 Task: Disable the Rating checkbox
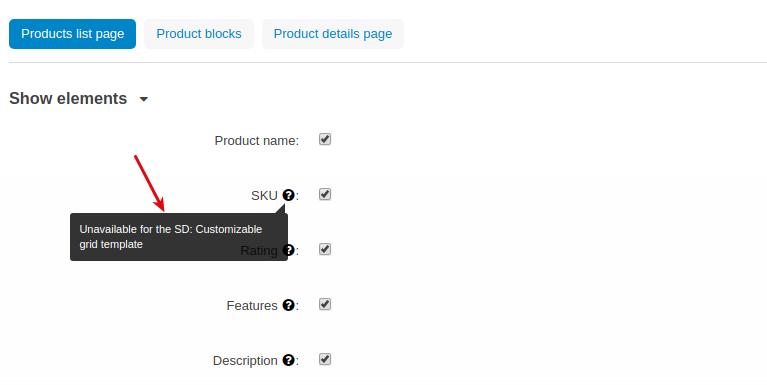pyautogui.click(x=325, y=249)
